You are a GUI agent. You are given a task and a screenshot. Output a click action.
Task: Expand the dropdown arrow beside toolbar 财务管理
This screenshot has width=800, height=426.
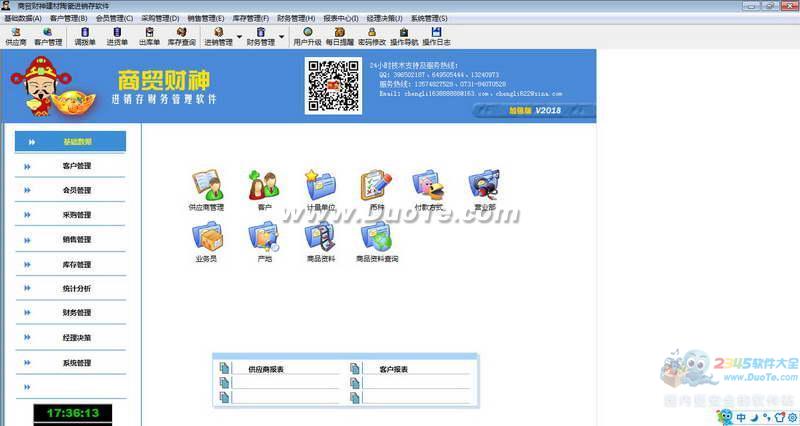pos(281,37)
